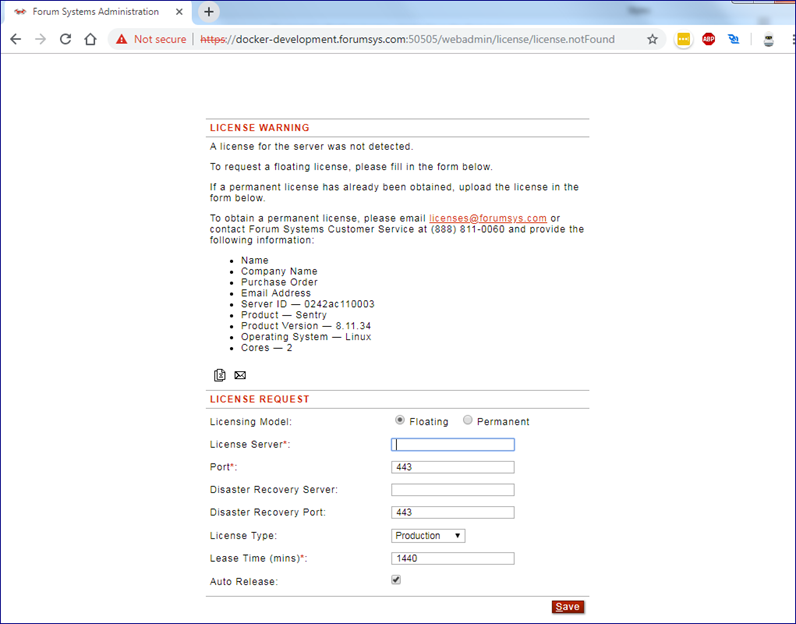Open the ABP Adblock Plus extension
Screen dimensions: 796x624
pos(708,39)
